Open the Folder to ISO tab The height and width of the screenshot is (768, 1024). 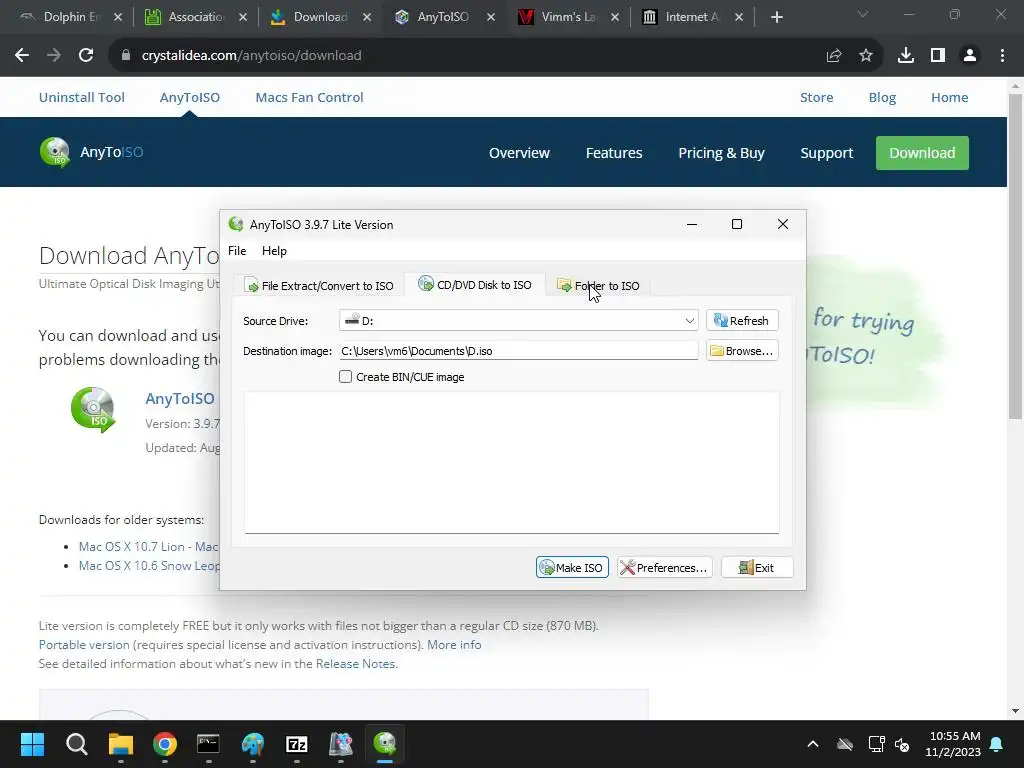598,285
